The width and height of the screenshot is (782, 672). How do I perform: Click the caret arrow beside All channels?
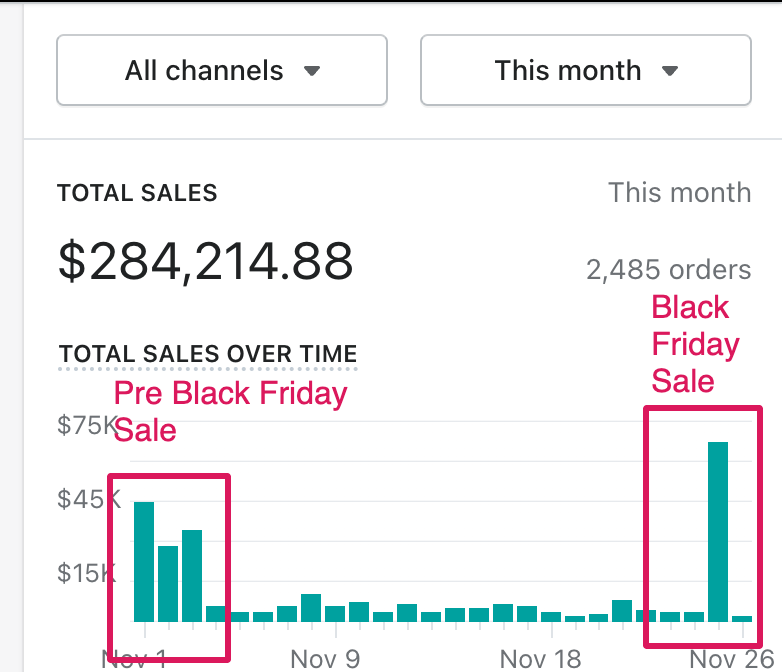click(312, 71)
